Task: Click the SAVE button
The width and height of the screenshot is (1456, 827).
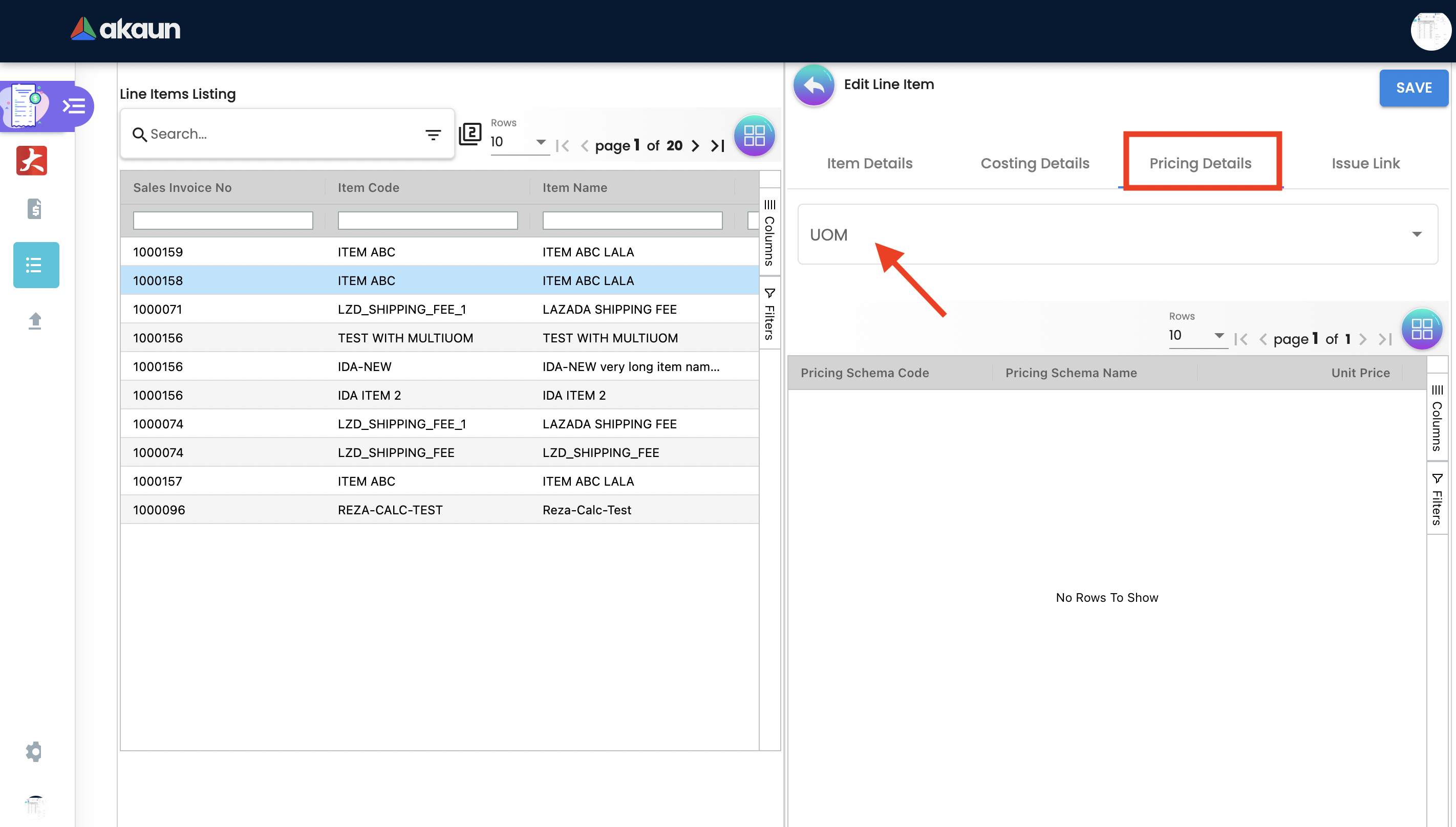Action: point(1413,88)
